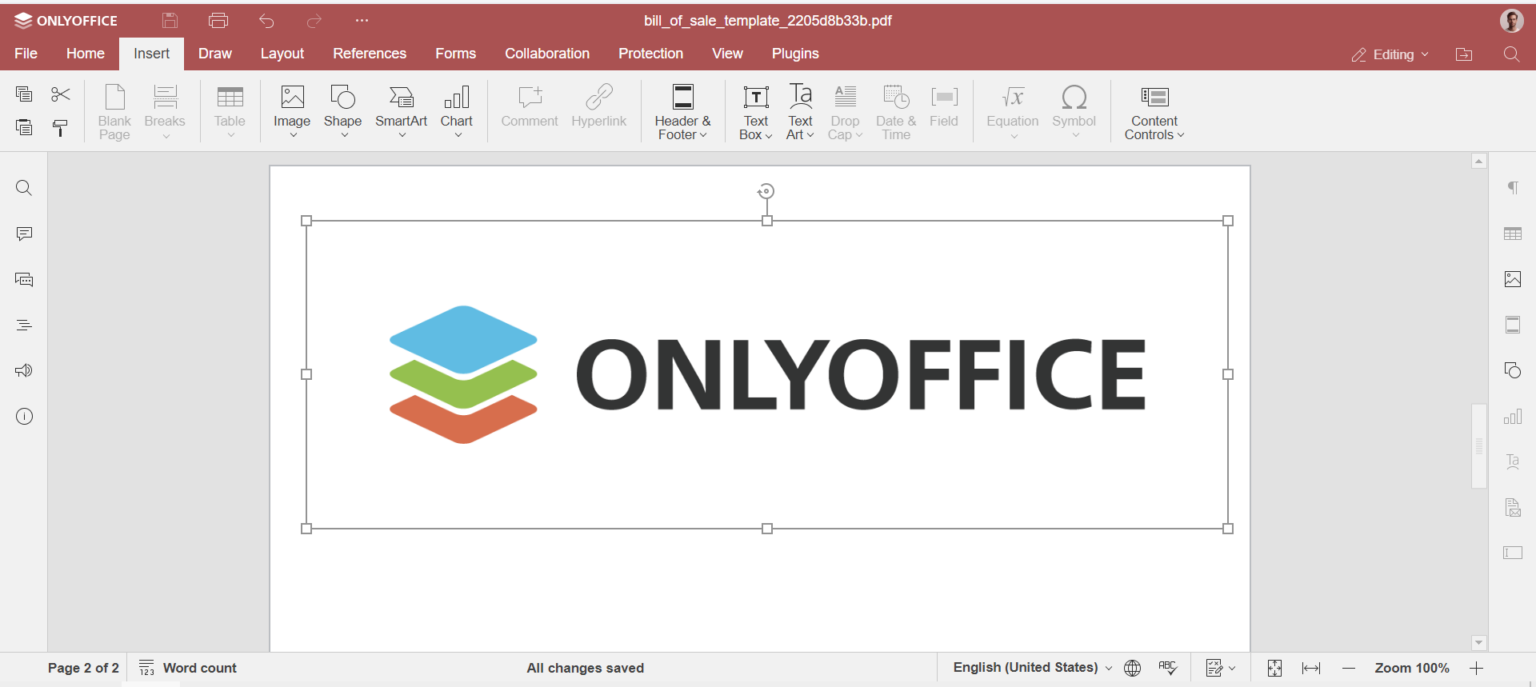This screenshot has height=687, width=1536.
Task: Switch to the References tab
Action: pyautogui.click(x=369, y=53)
